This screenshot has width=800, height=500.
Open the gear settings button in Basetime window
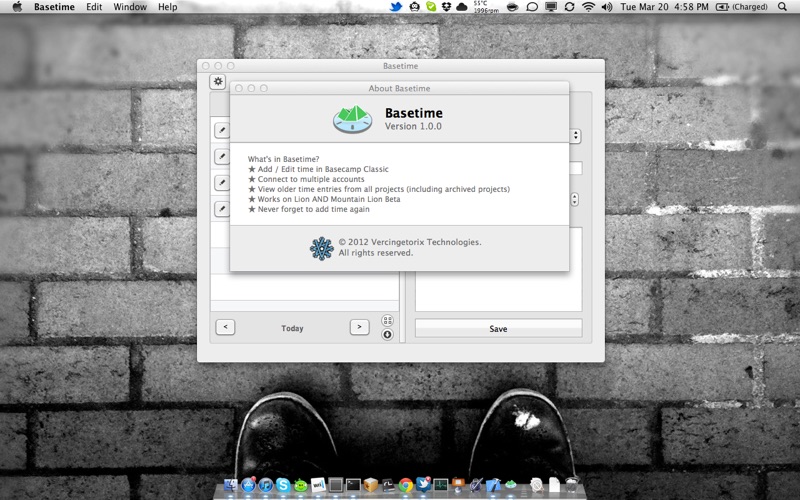click(218, 82)
